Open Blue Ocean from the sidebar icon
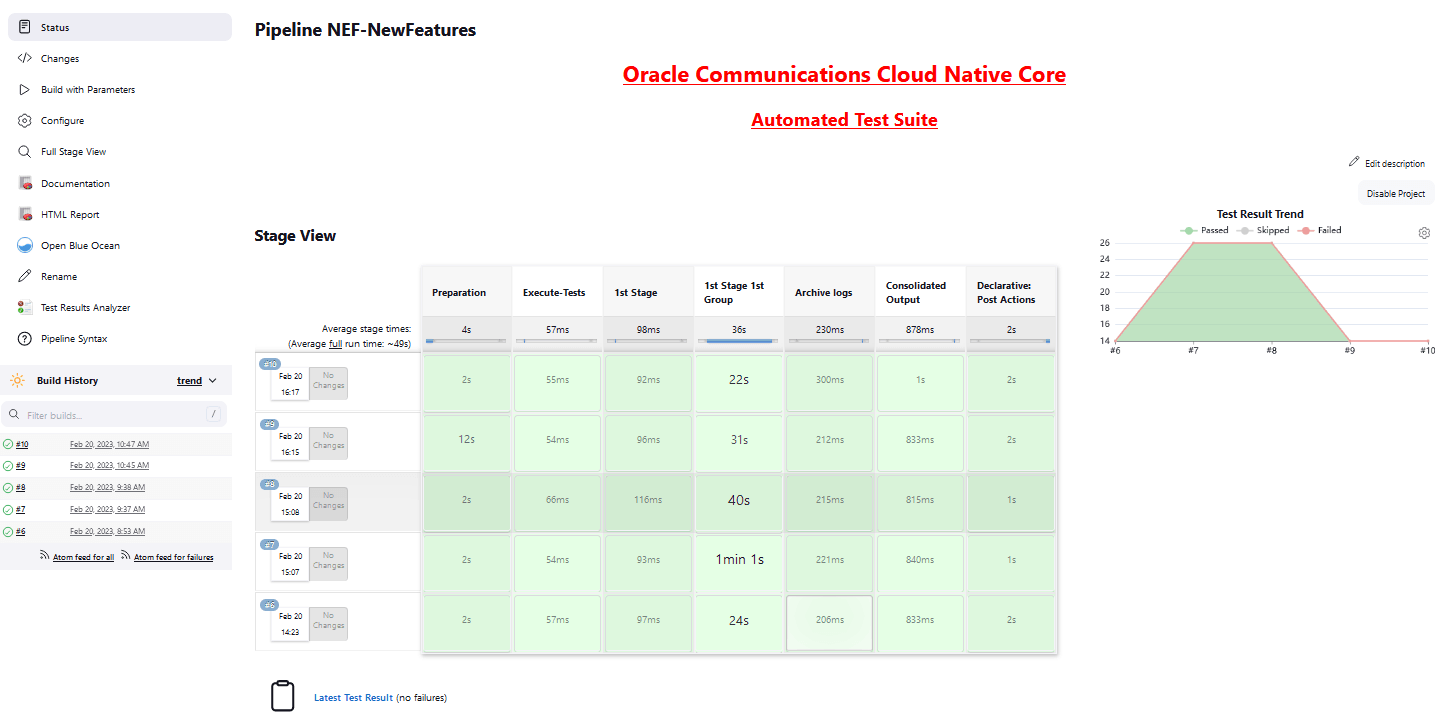 [x=24, y=245]
